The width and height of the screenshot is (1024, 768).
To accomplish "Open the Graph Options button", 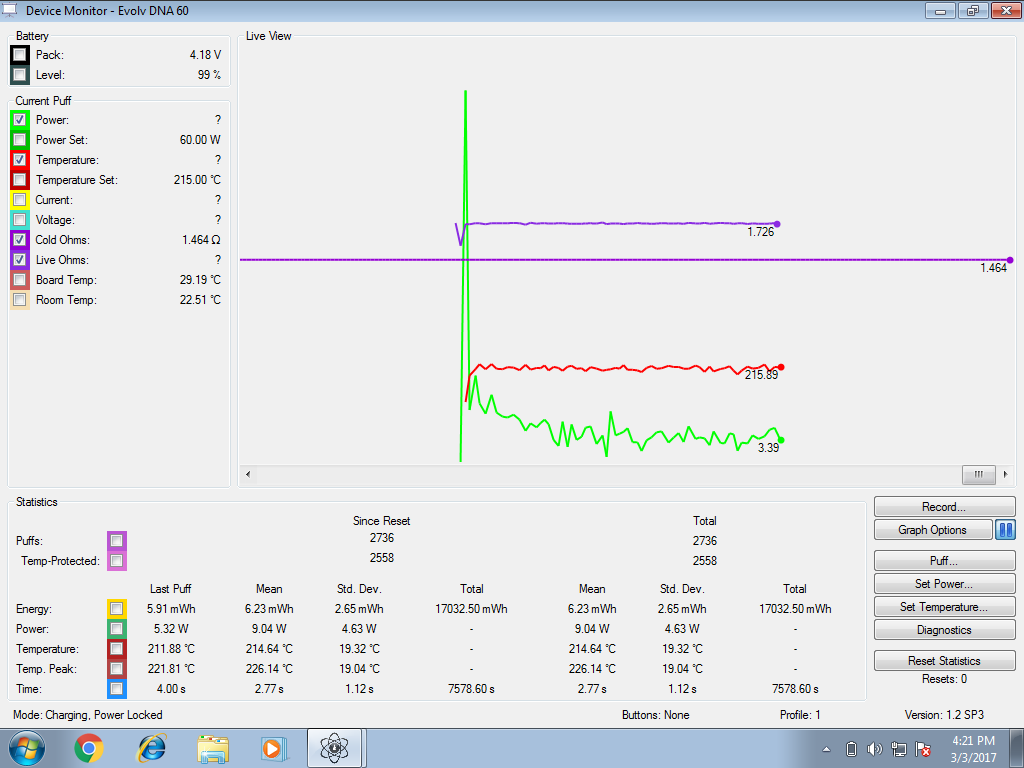I will point(933,530).
